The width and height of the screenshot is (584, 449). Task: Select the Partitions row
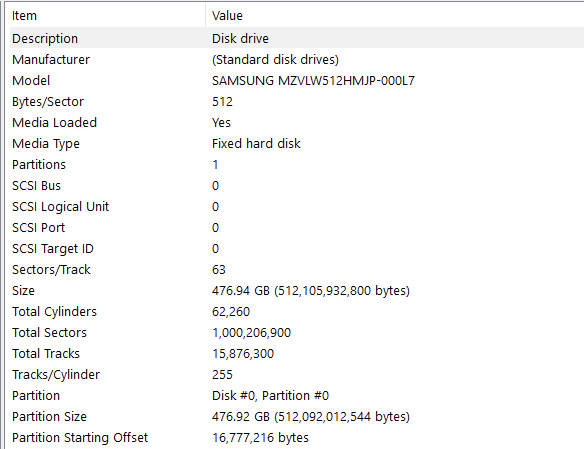(297, 165)
